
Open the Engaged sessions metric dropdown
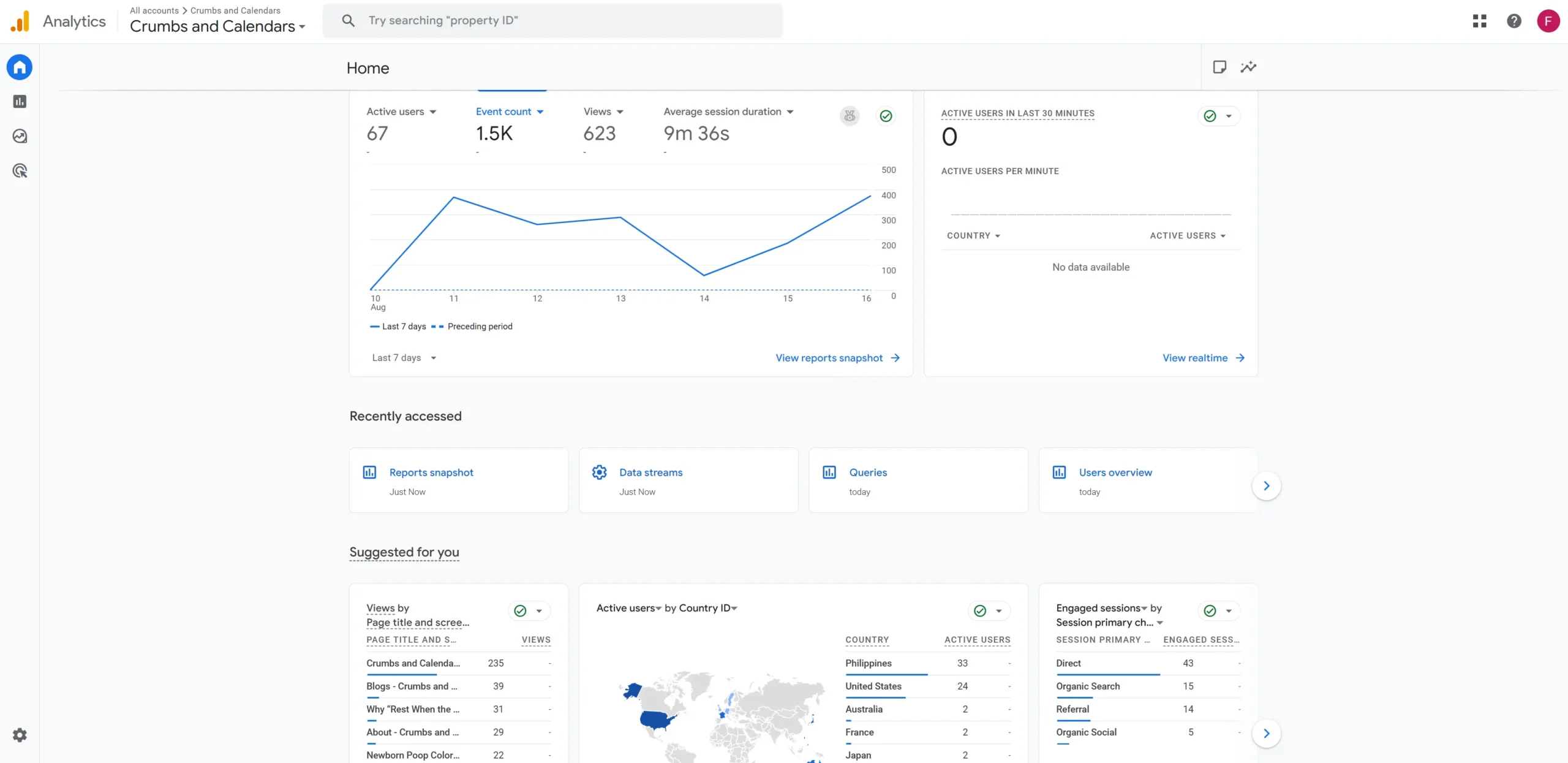click(1101, 608)
